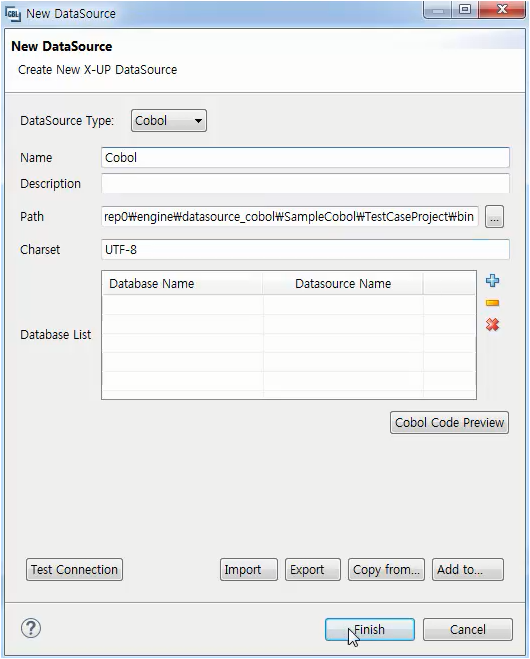The width and height of the screenshot is (530, 659).
Task: Open the DataSource Type dropdown
Action: coord(169,121)
